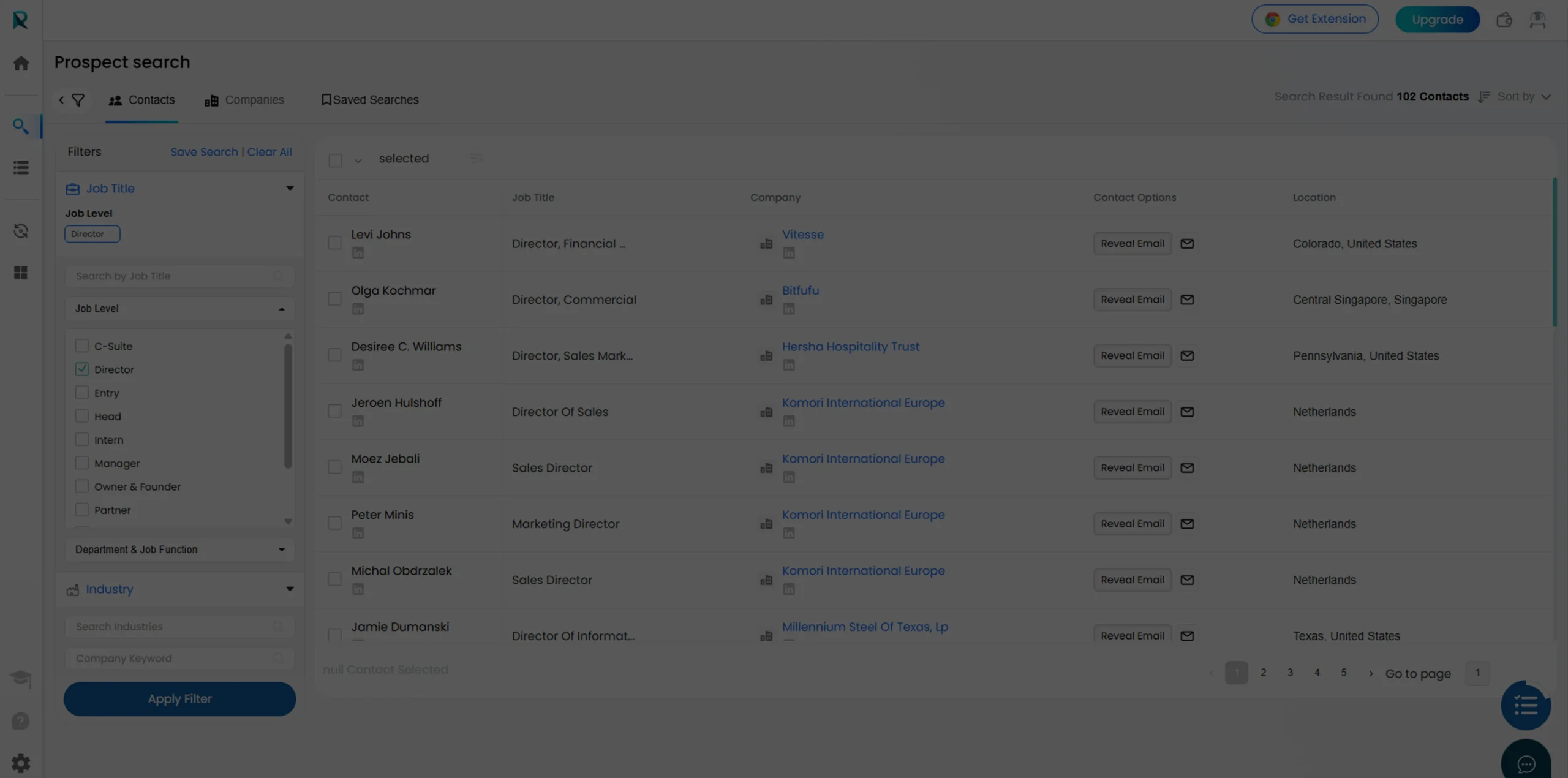Select the checkbox for Levi Johns
1568x778 pixels.
pos(334,243)
